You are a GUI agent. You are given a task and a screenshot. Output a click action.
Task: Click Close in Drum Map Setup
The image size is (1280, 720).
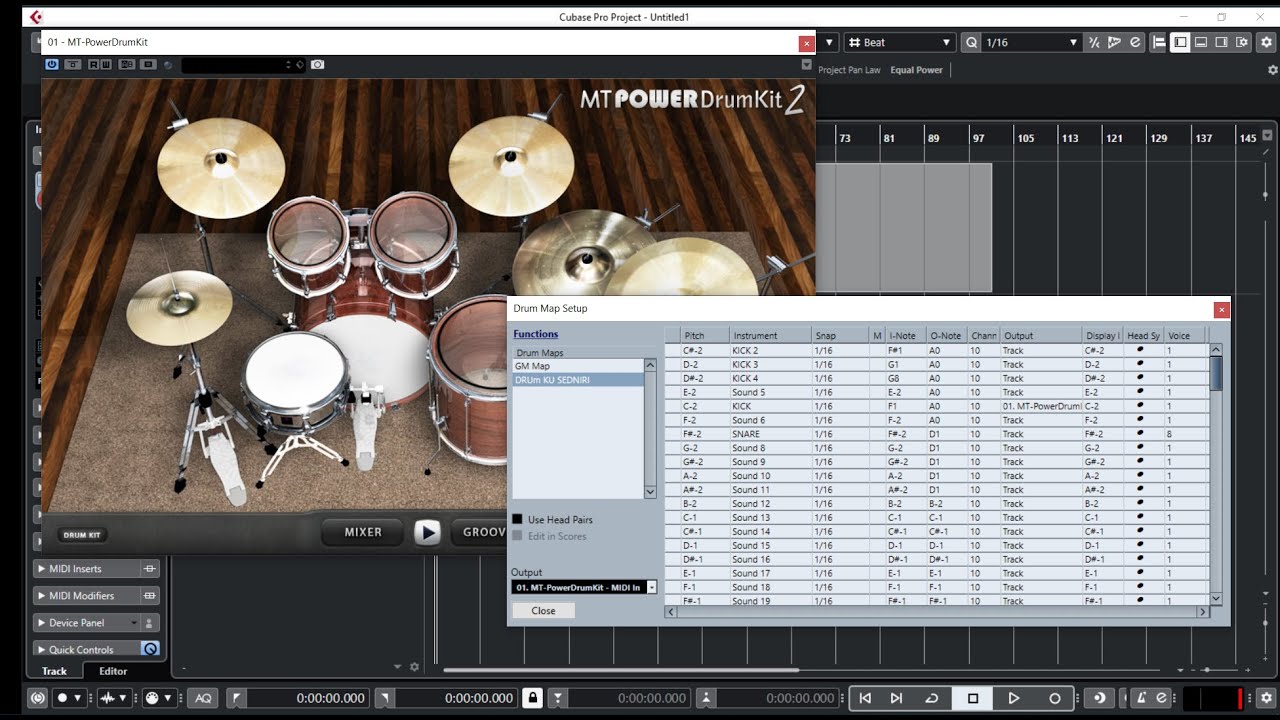(x=543, y=610)
